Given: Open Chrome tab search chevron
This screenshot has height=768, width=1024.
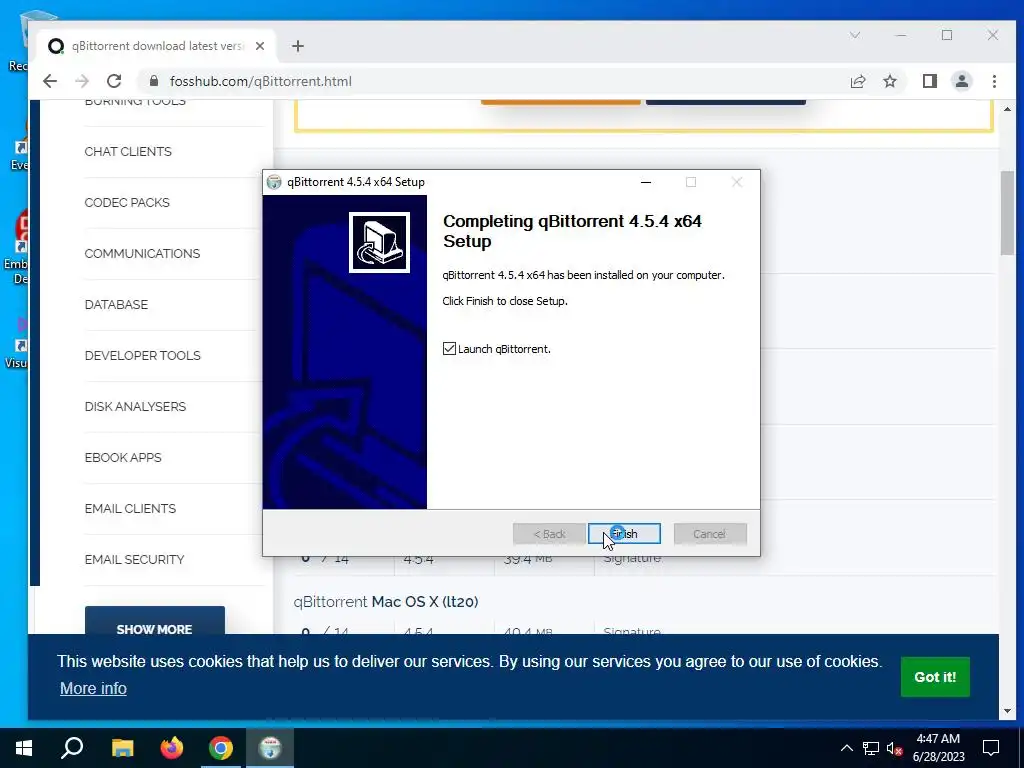Looking at the screenshot, I should click(x=855, y=35).
